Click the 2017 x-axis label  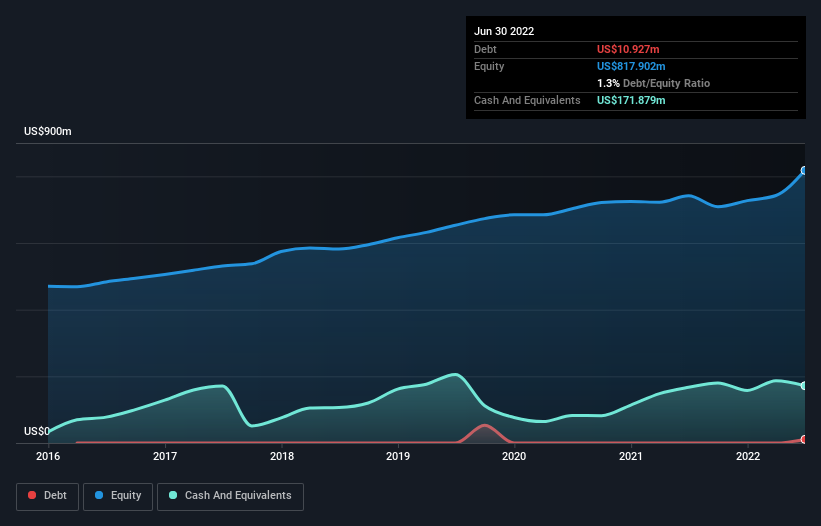pyautogui.click(x=165, y=456)
